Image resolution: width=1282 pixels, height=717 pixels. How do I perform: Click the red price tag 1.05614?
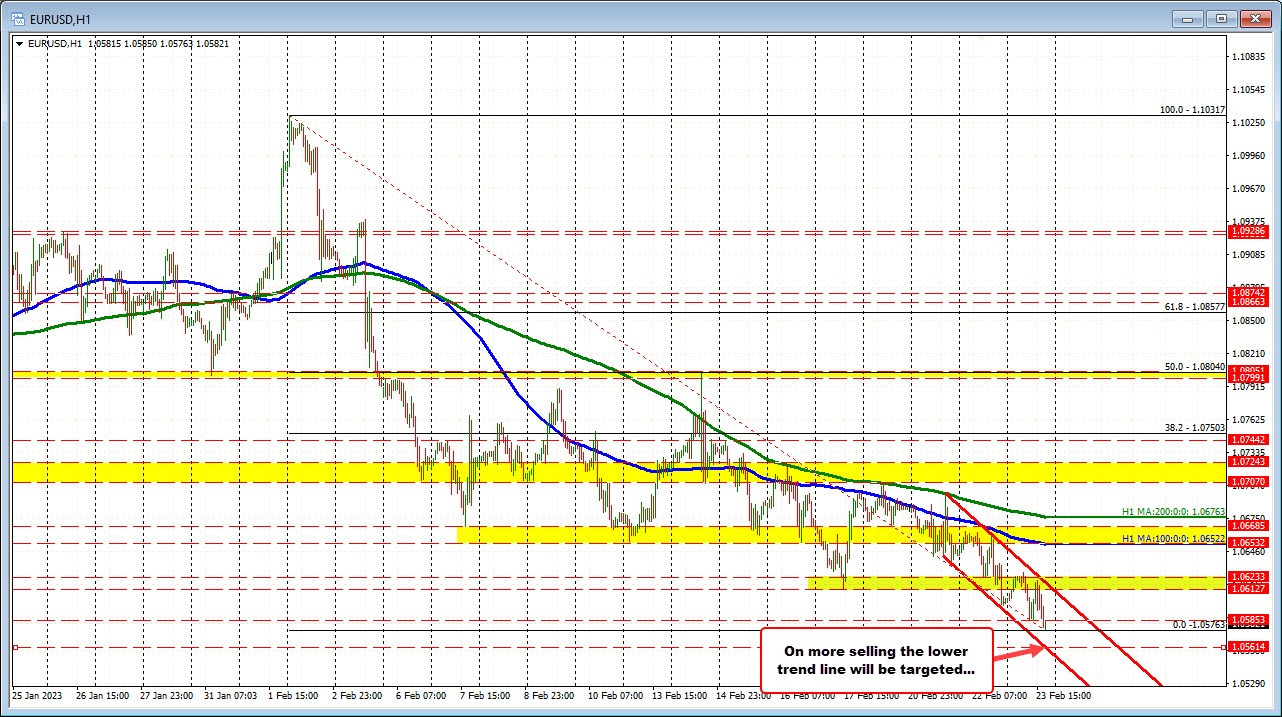pyautogui.click(x=1249, y=647)
